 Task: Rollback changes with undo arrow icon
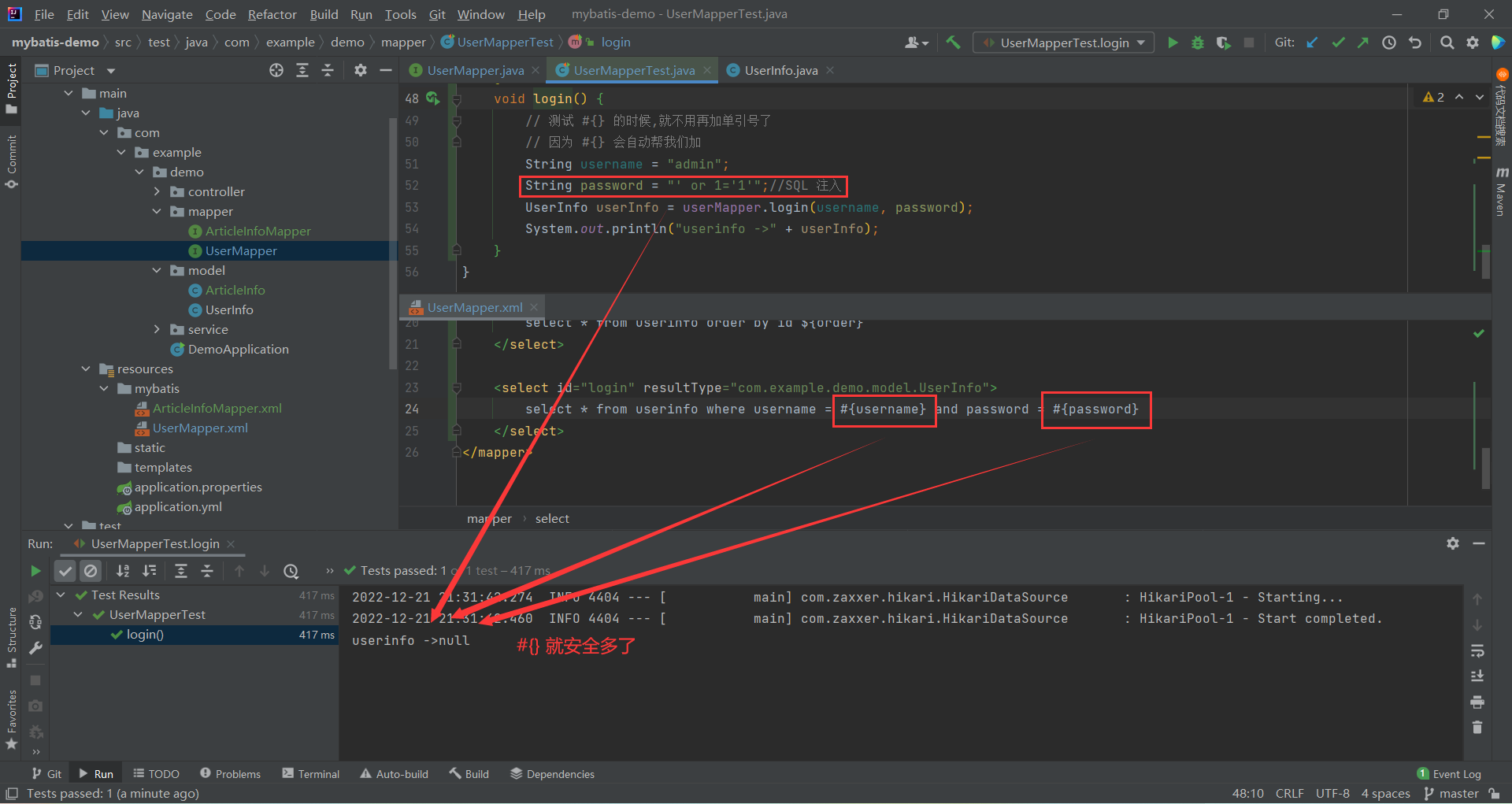tap(1415, 43)
